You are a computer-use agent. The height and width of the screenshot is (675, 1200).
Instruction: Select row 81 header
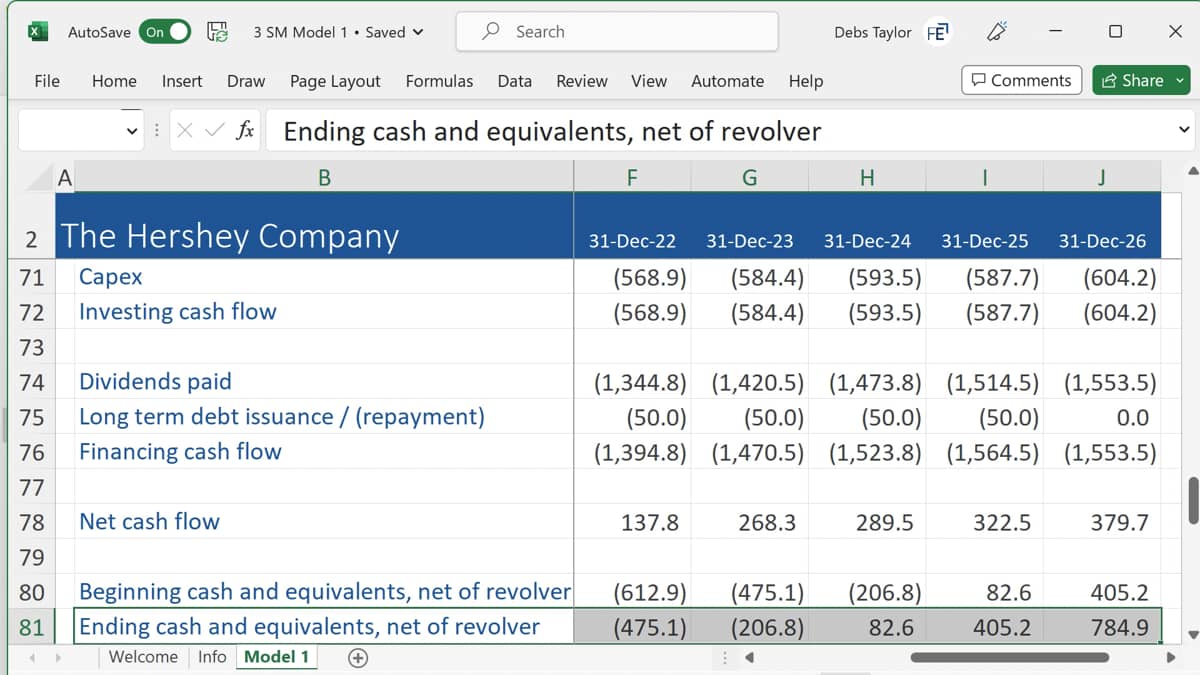click(32, 627)
